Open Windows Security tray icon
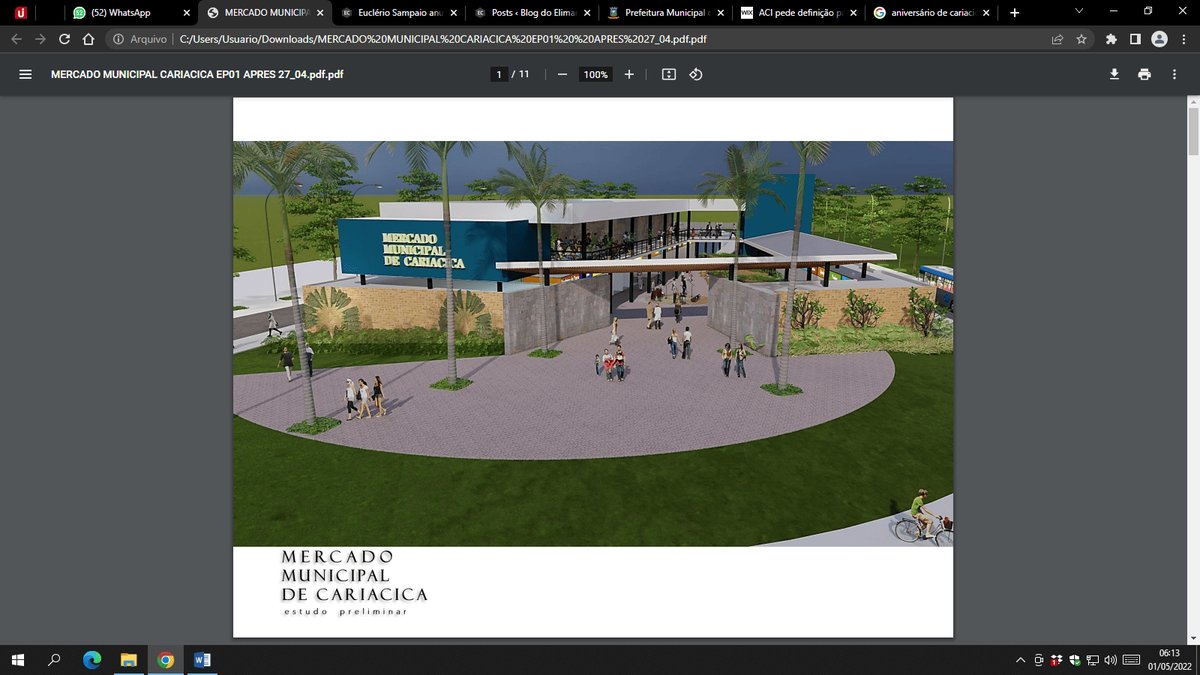1200x675 pixels. click(1073, 660)
